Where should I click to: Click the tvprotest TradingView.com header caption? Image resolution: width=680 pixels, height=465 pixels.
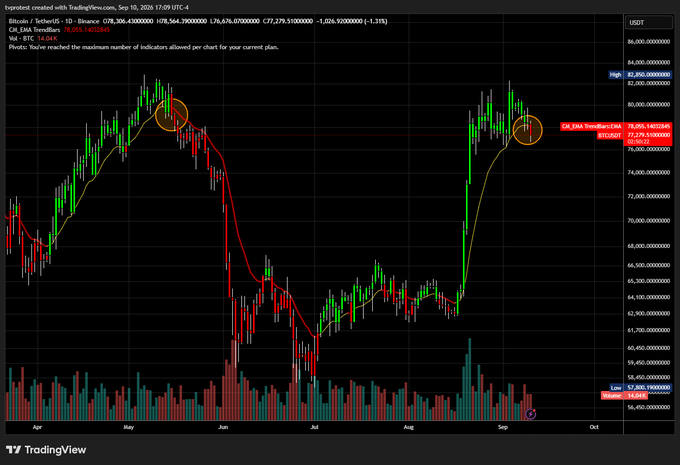[97, 7]
